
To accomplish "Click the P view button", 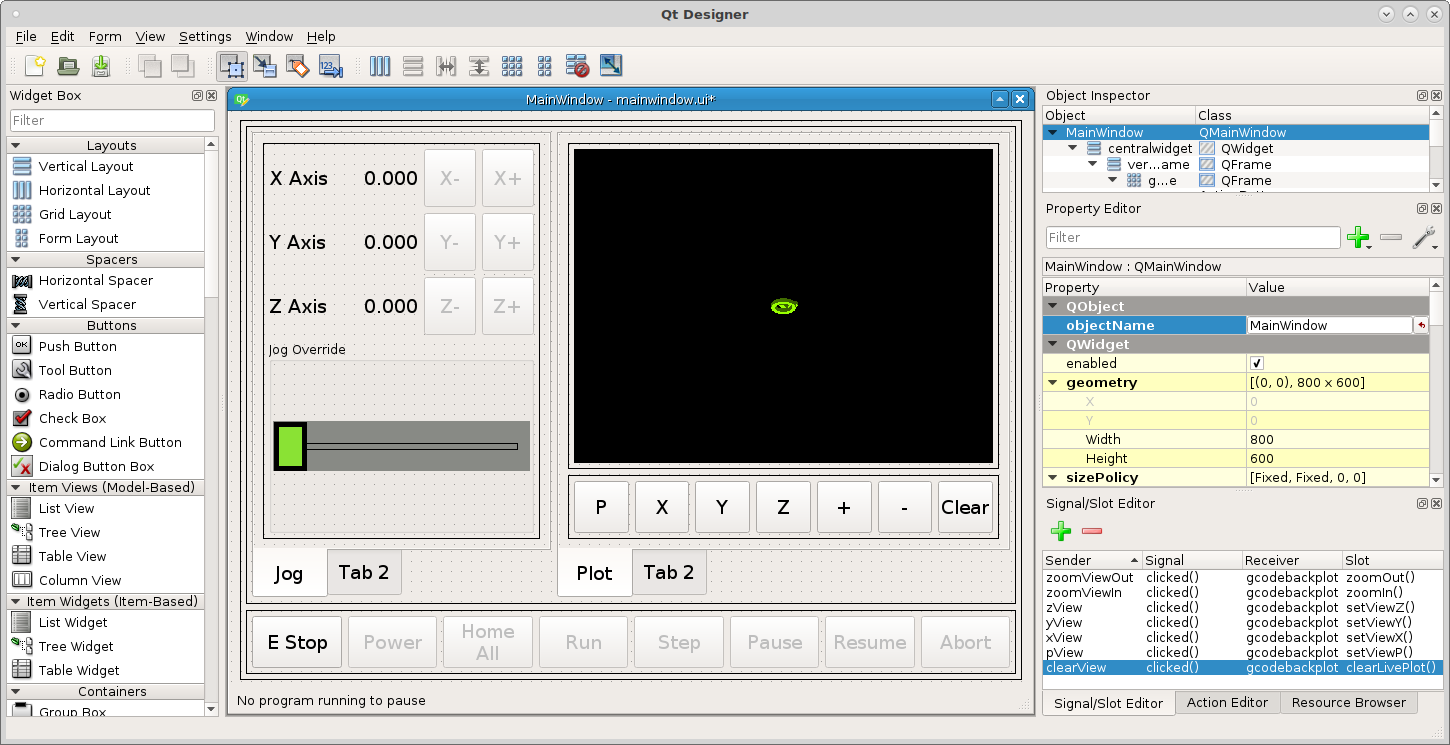I will (x=601, y=507).
